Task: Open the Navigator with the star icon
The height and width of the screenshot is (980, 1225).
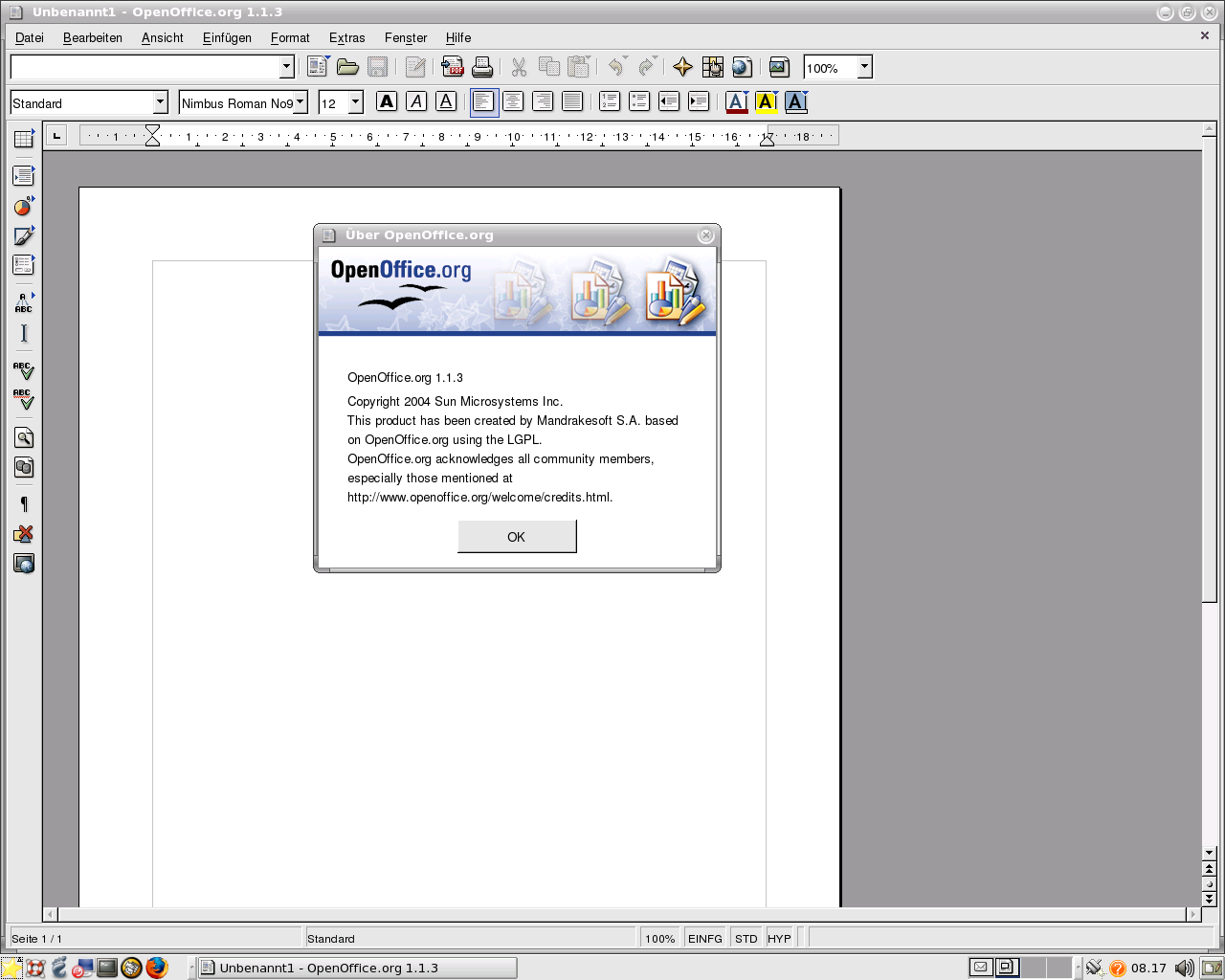Action: click(682, 67)
